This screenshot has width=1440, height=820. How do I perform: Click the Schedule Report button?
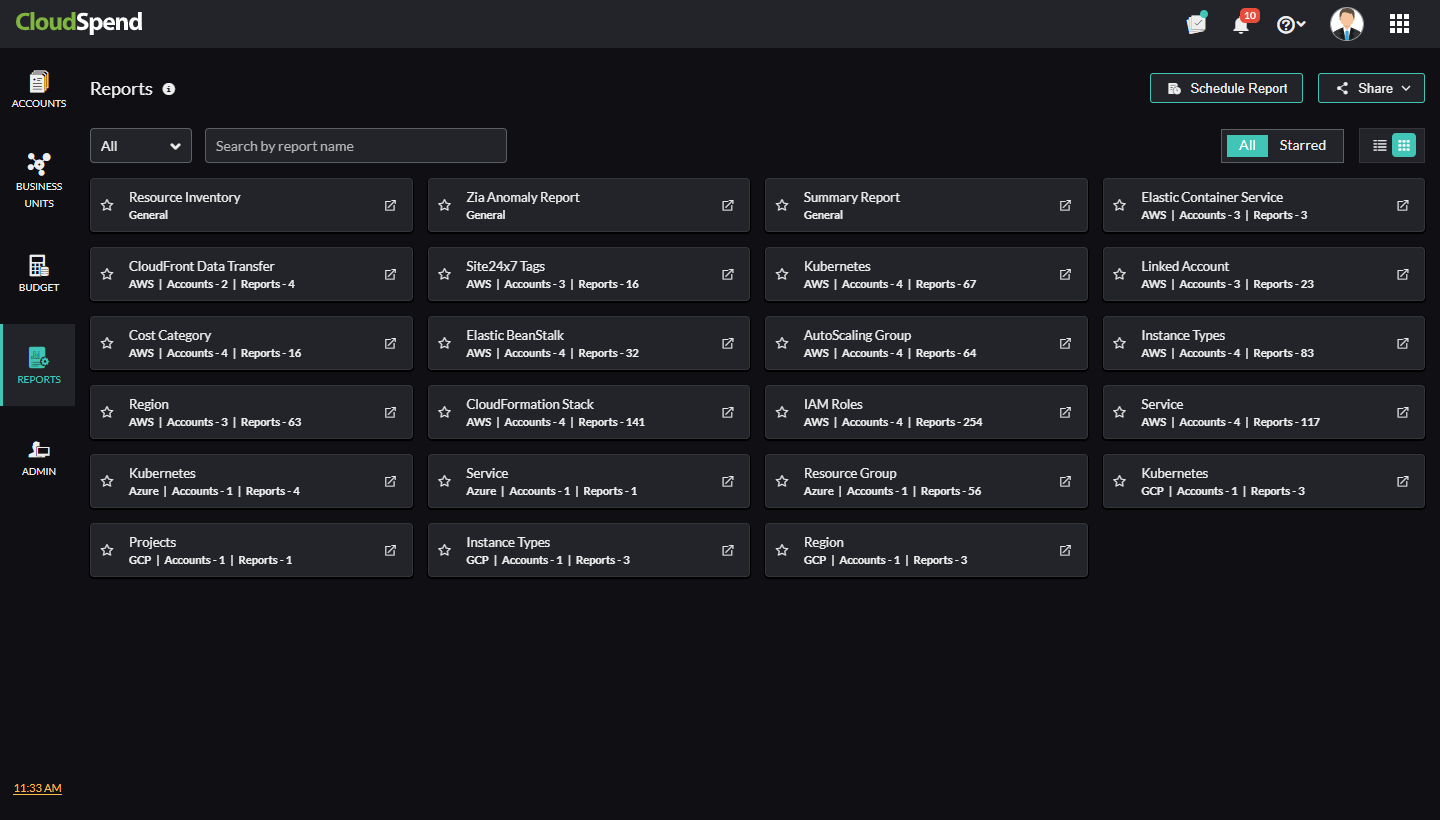(x=1226, y=88)
